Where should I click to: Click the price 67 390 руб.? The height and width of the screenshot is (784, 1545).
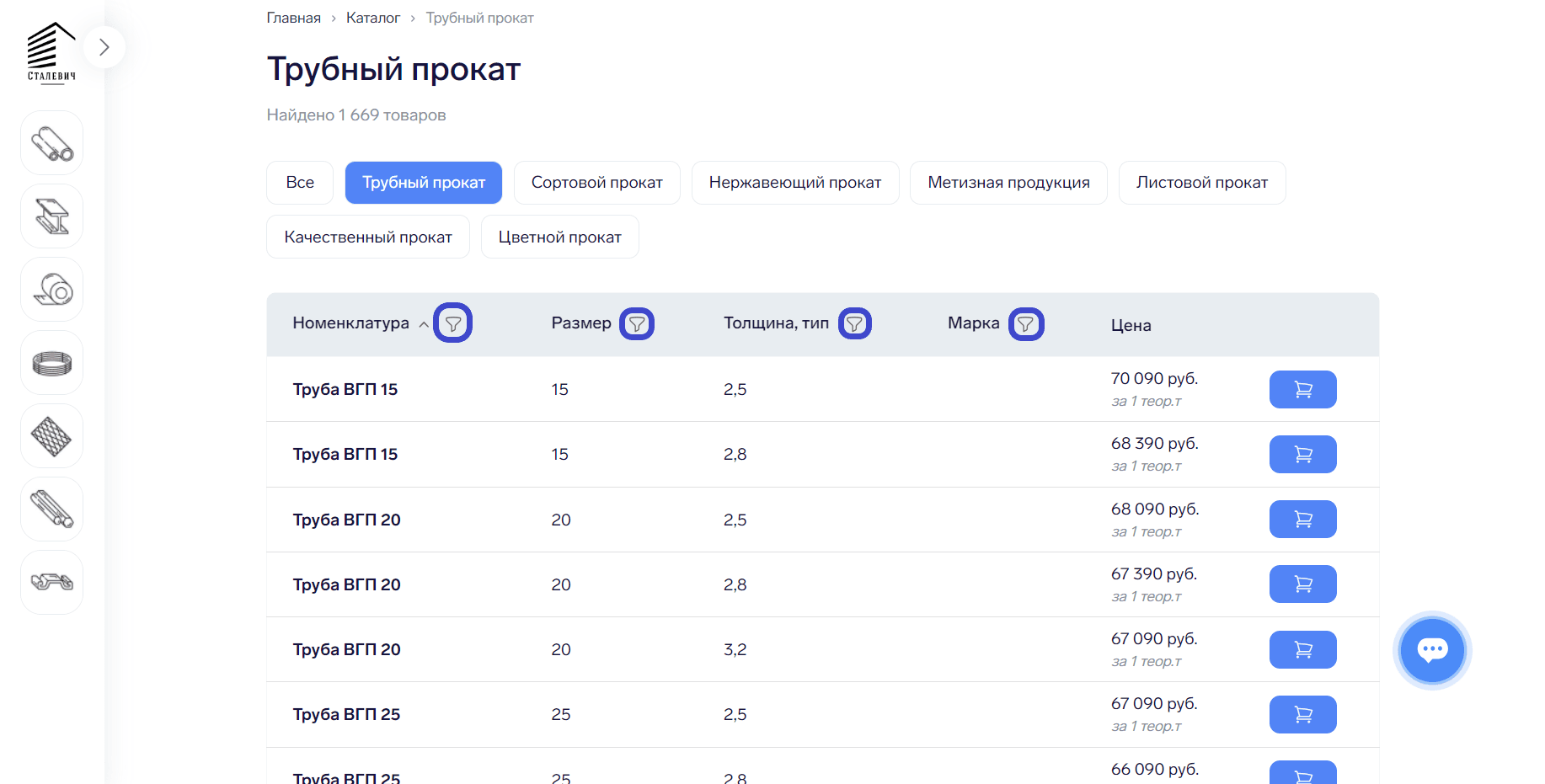coord(1154,574)
